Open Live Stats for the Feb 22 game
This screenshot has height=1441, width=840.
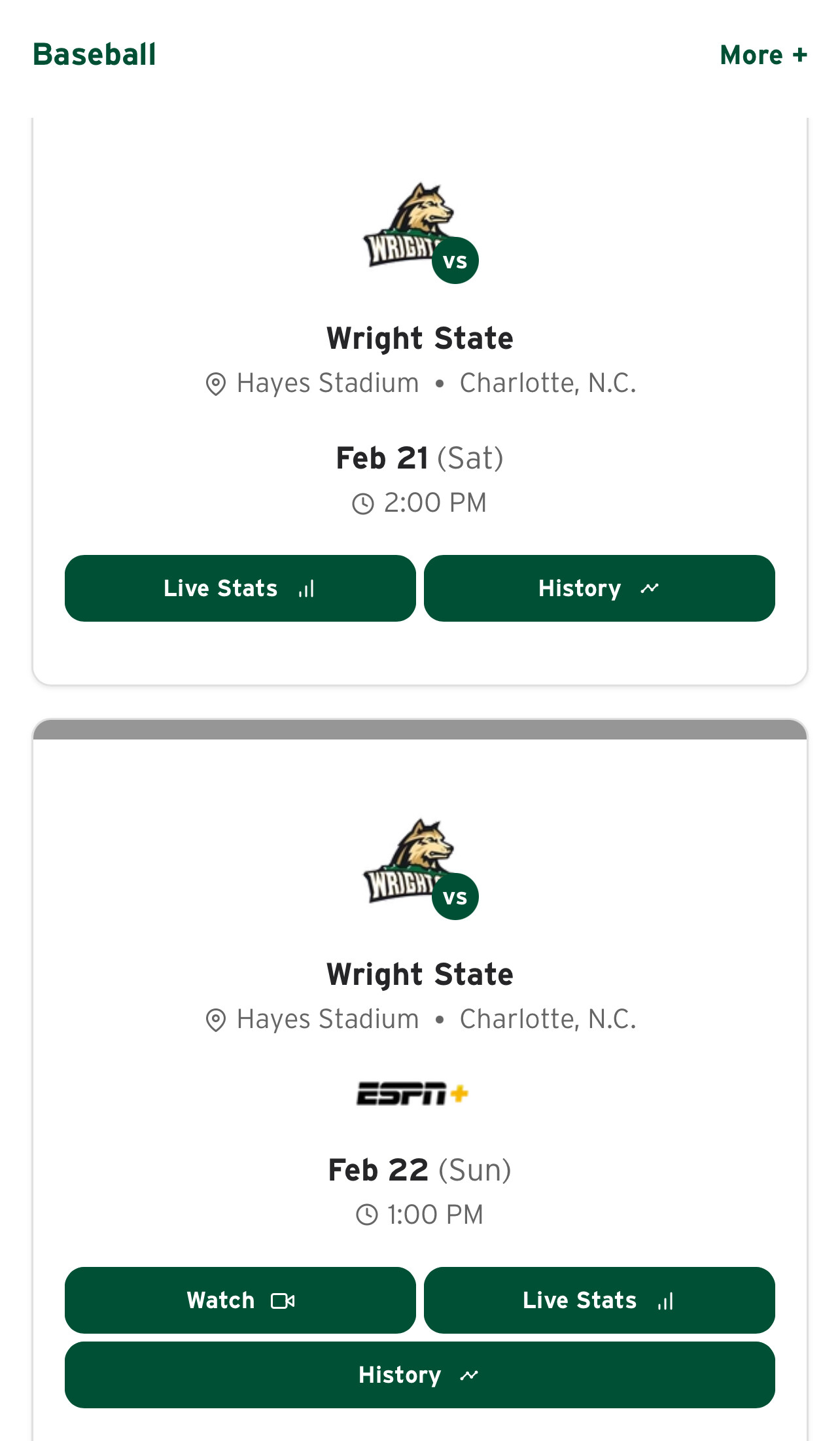[599, 1300]
